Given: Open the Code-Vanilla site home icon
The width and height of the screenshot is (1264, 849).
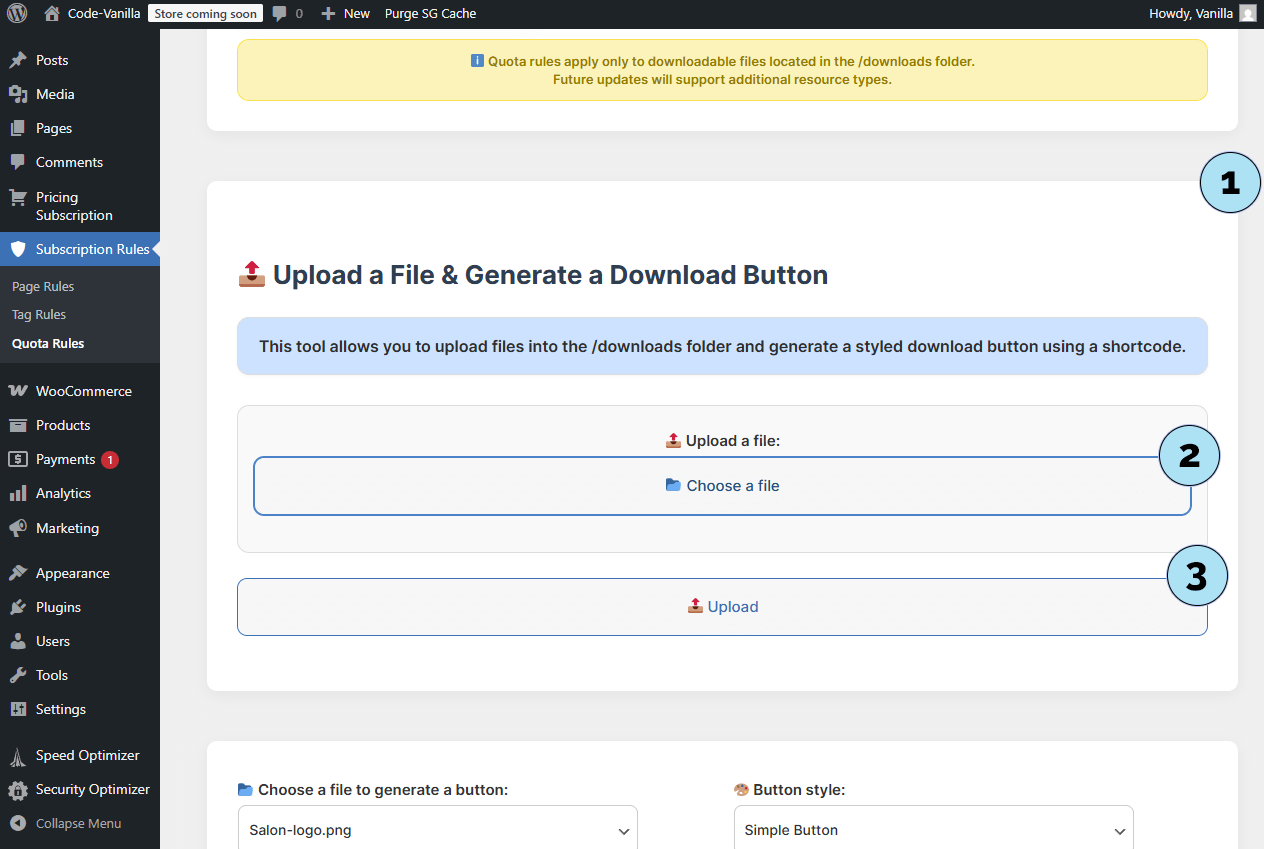Looking at the screenshot, I should 52,13.
